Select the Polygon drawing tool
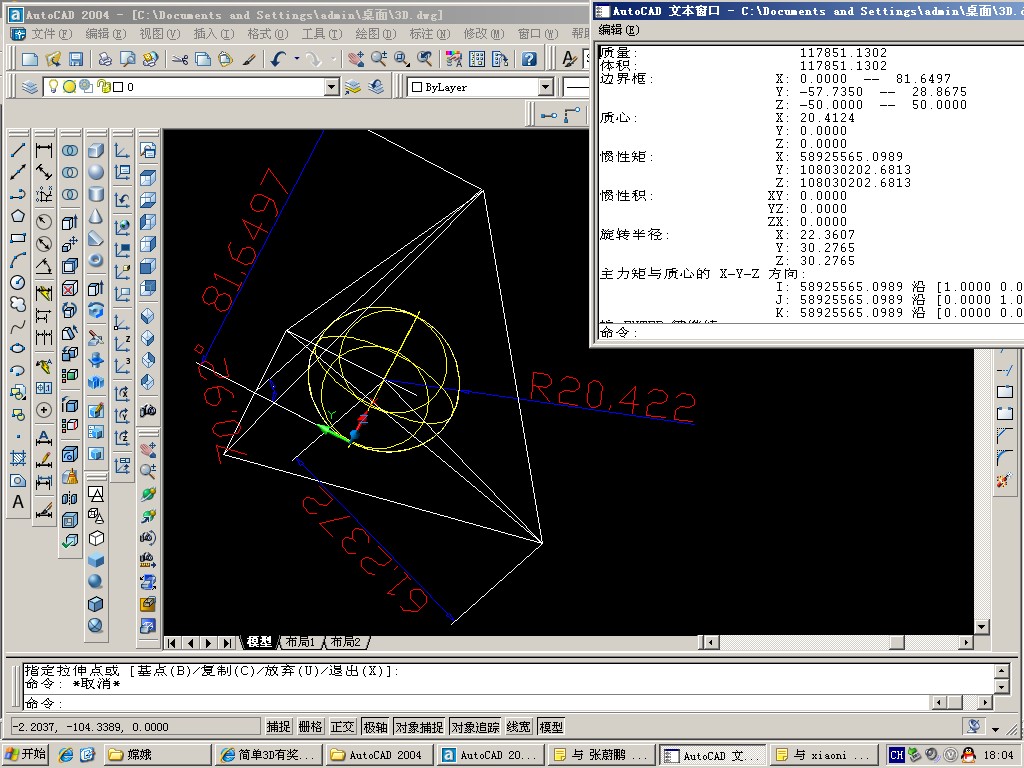 click(x=18, y=216)
